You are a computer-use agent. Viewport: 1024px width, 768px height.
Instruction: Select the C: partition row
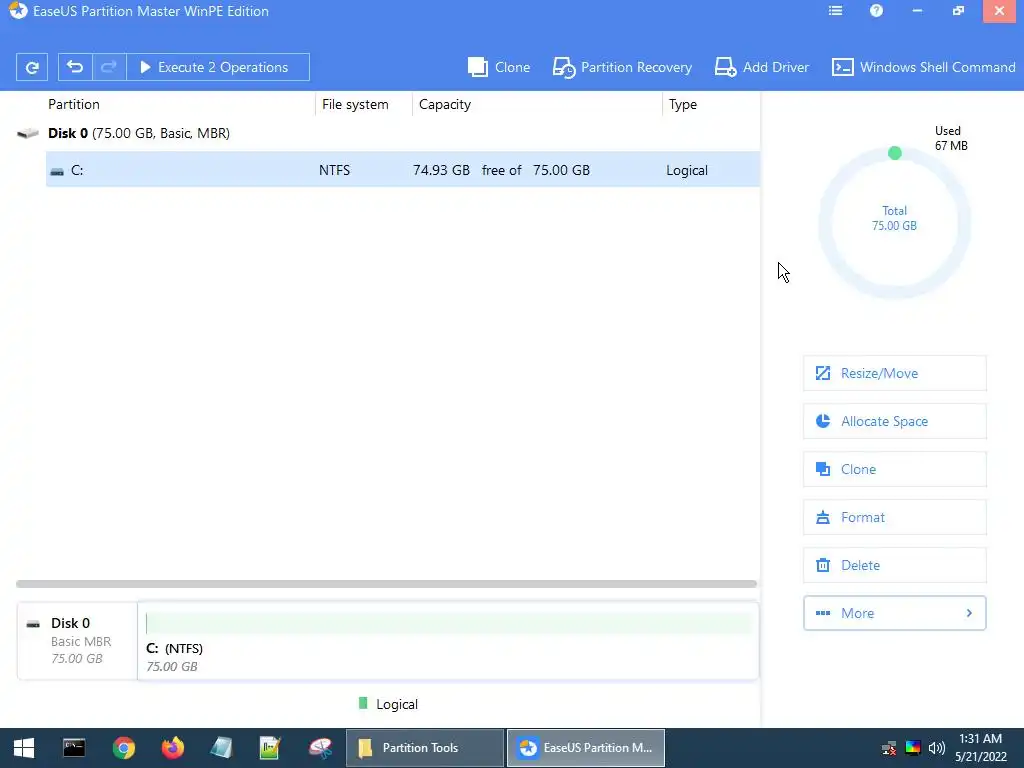[x=402, y=170]
